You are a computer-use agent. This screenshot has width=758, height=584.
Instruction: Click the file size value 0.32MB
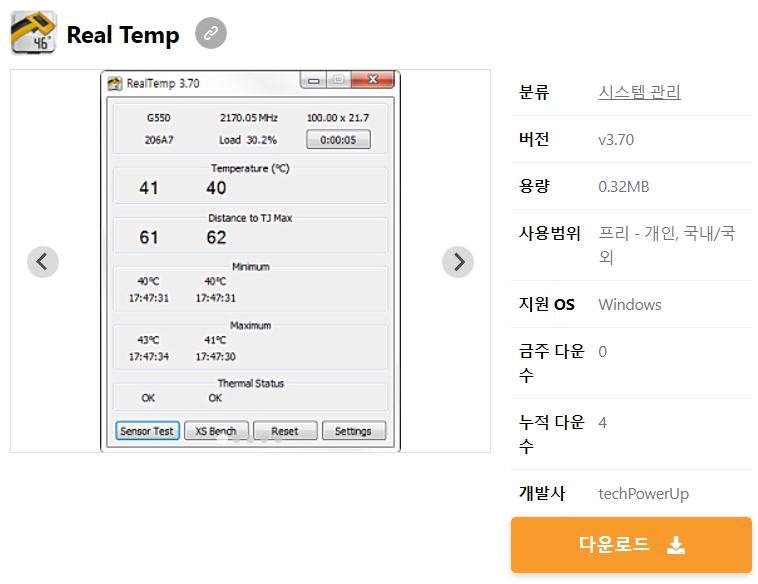624,187
